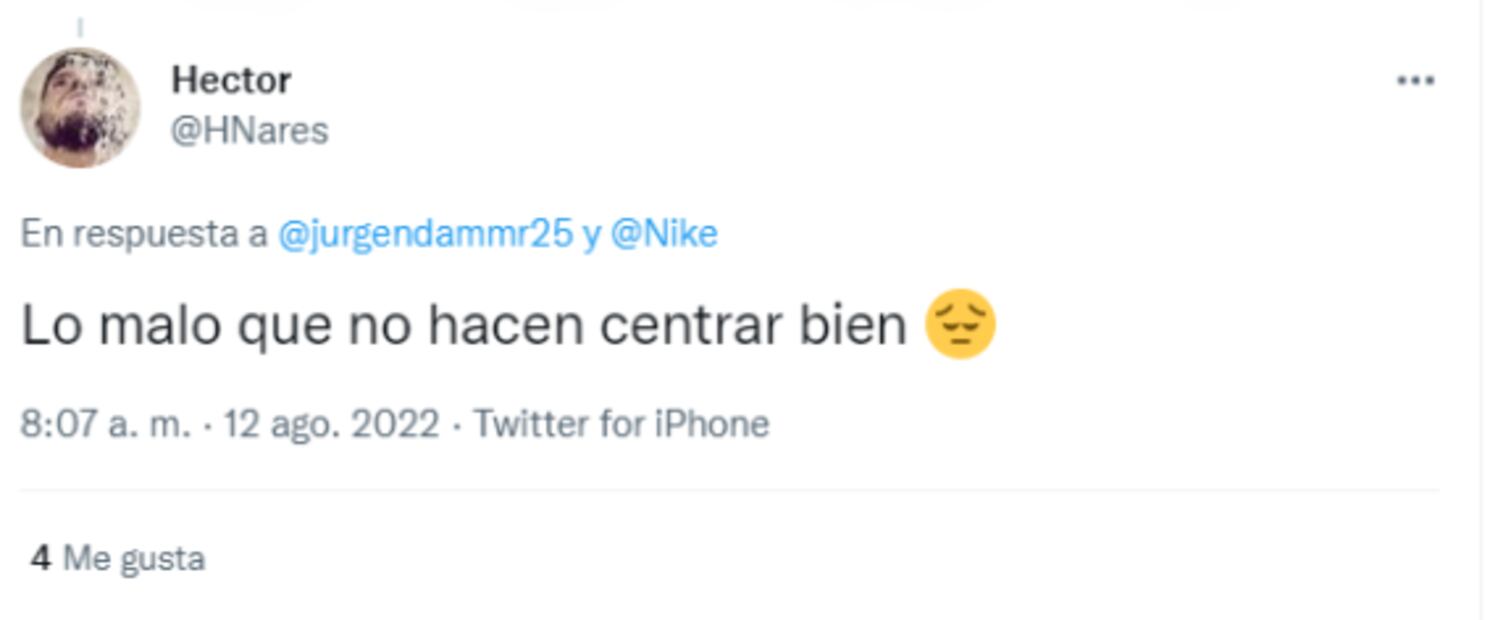Click the like count number 4
Viewport: 1490px width, 620px height.
click(x=40, y=558)
